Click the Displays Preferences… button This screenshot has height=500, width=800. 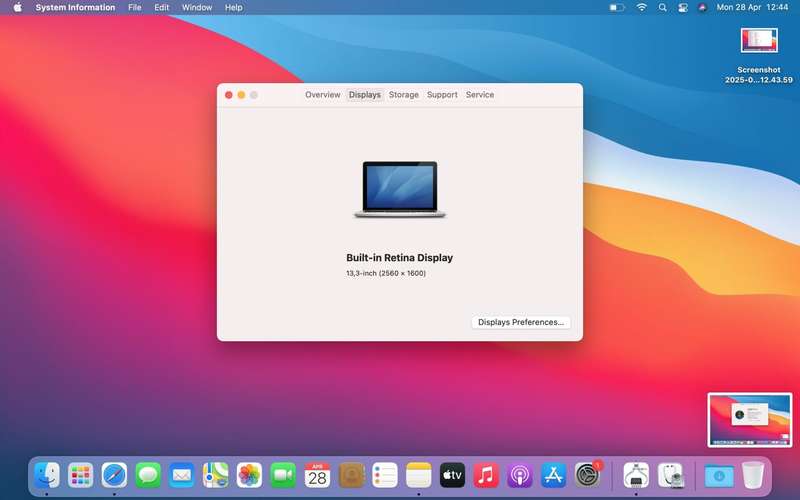tap(521, 322)
